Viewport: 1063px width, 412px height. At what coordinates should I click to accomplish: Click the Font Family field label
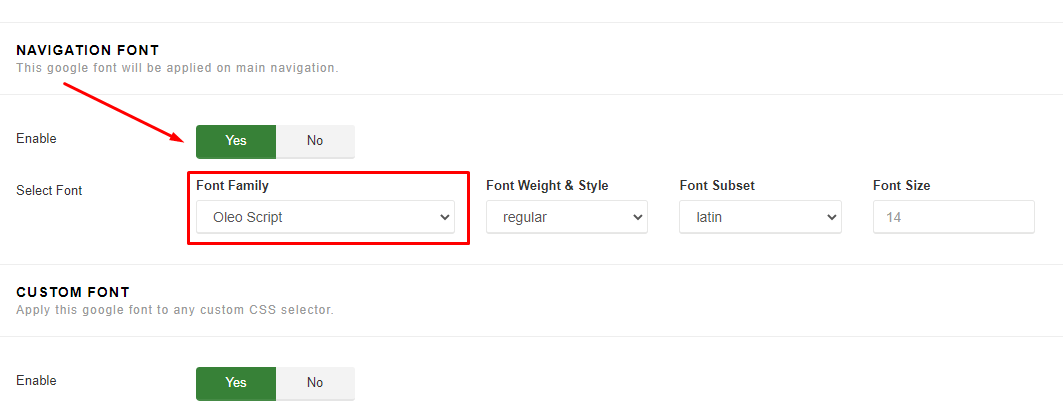(x=232, y=185)
